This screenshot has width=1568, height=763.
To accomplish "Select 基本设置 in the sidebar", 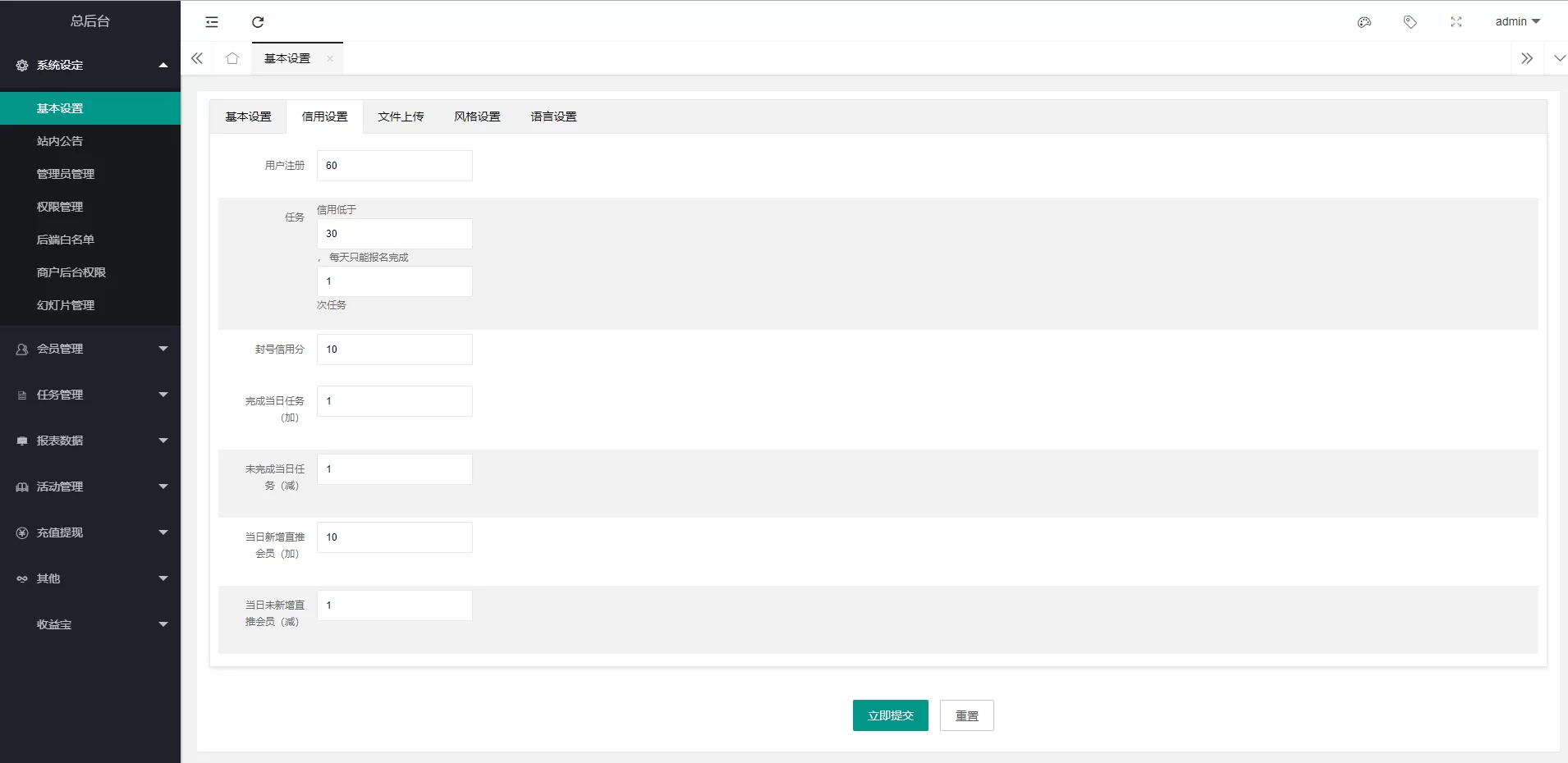I will click(x=90, y=108).
